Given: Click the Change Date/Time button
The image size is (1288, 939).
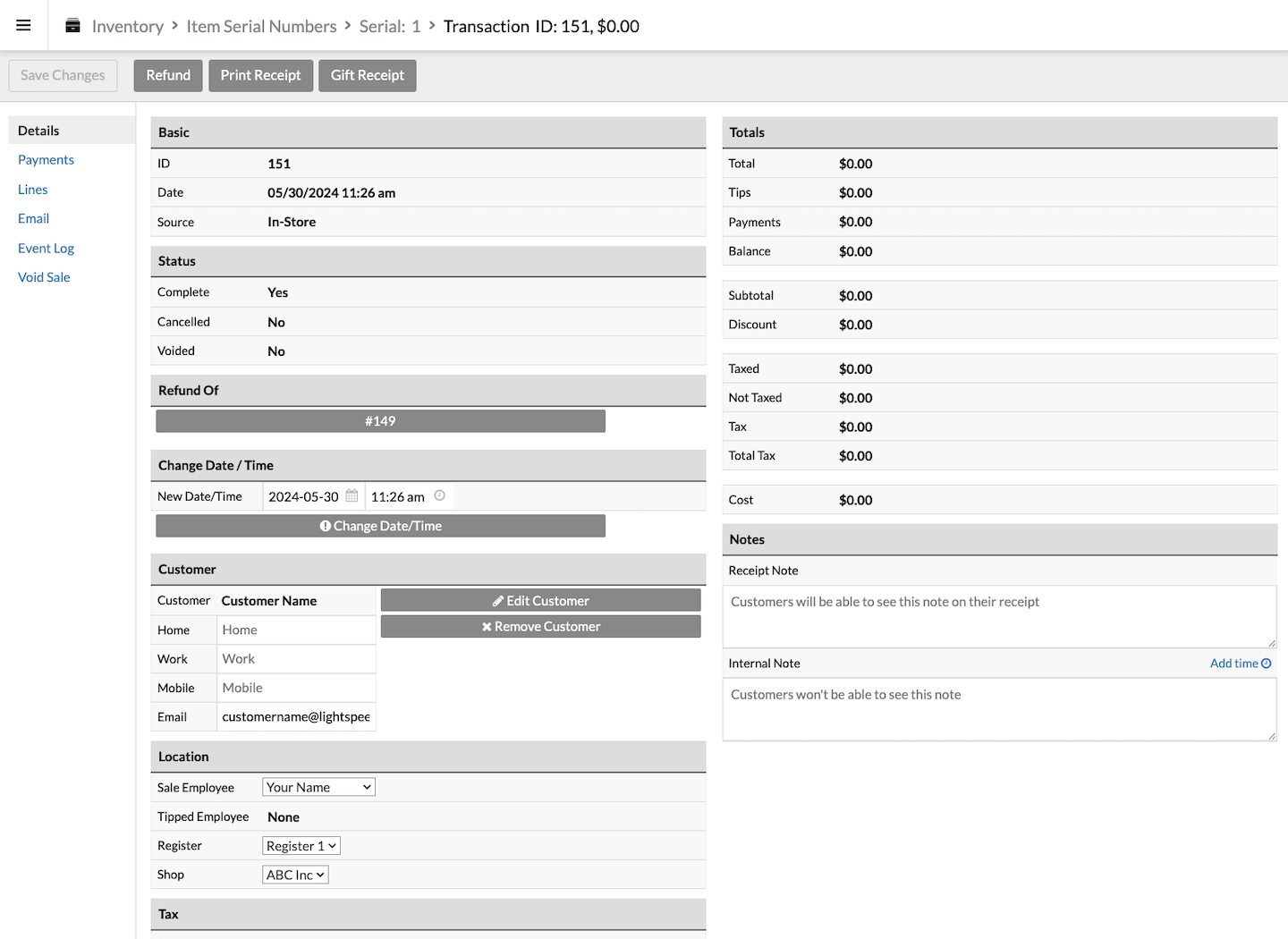Looking at the screenshot, I should [x=380, y=526].
